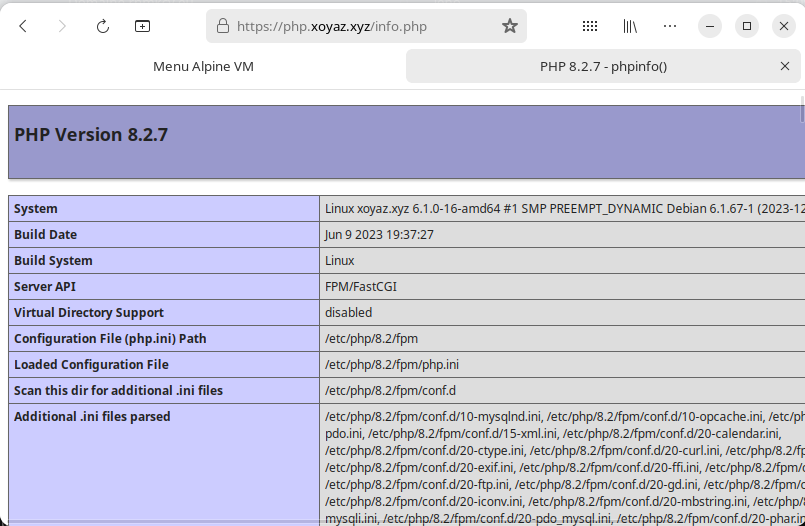Open the bookmarks library icon

point(630,26)
